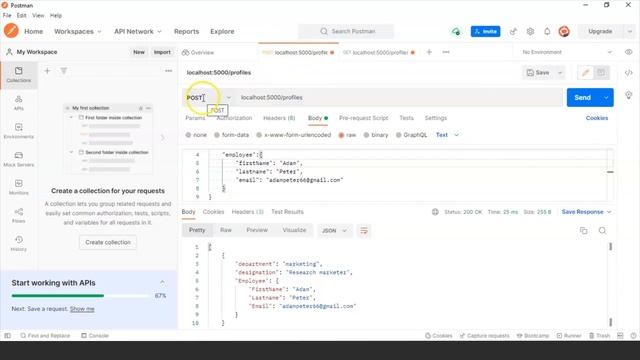Copy the response body icon

(584, 231)
